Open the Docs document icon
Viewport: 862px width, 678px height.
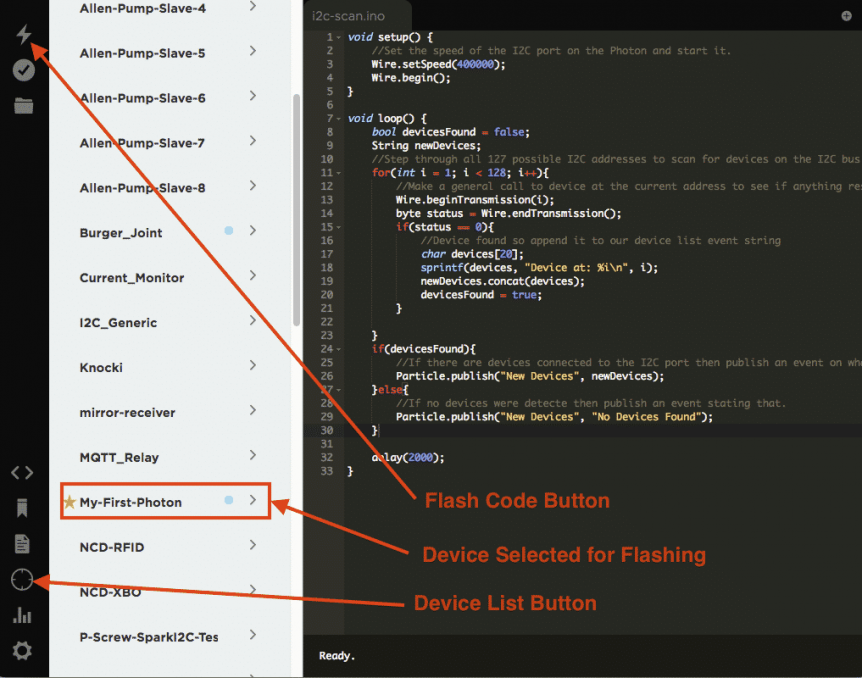coord(22,543)
